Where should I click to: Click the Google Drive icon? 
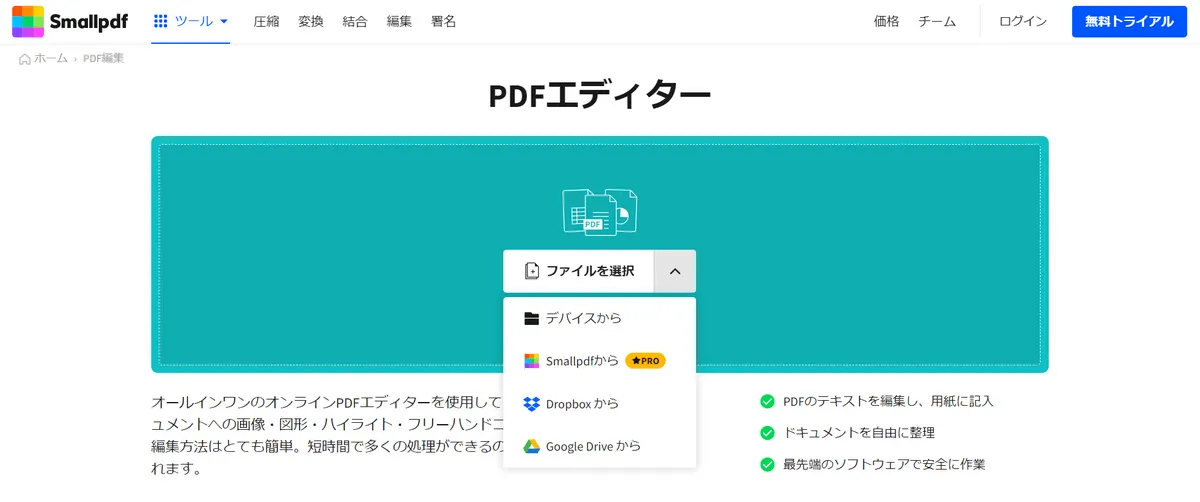532,446
